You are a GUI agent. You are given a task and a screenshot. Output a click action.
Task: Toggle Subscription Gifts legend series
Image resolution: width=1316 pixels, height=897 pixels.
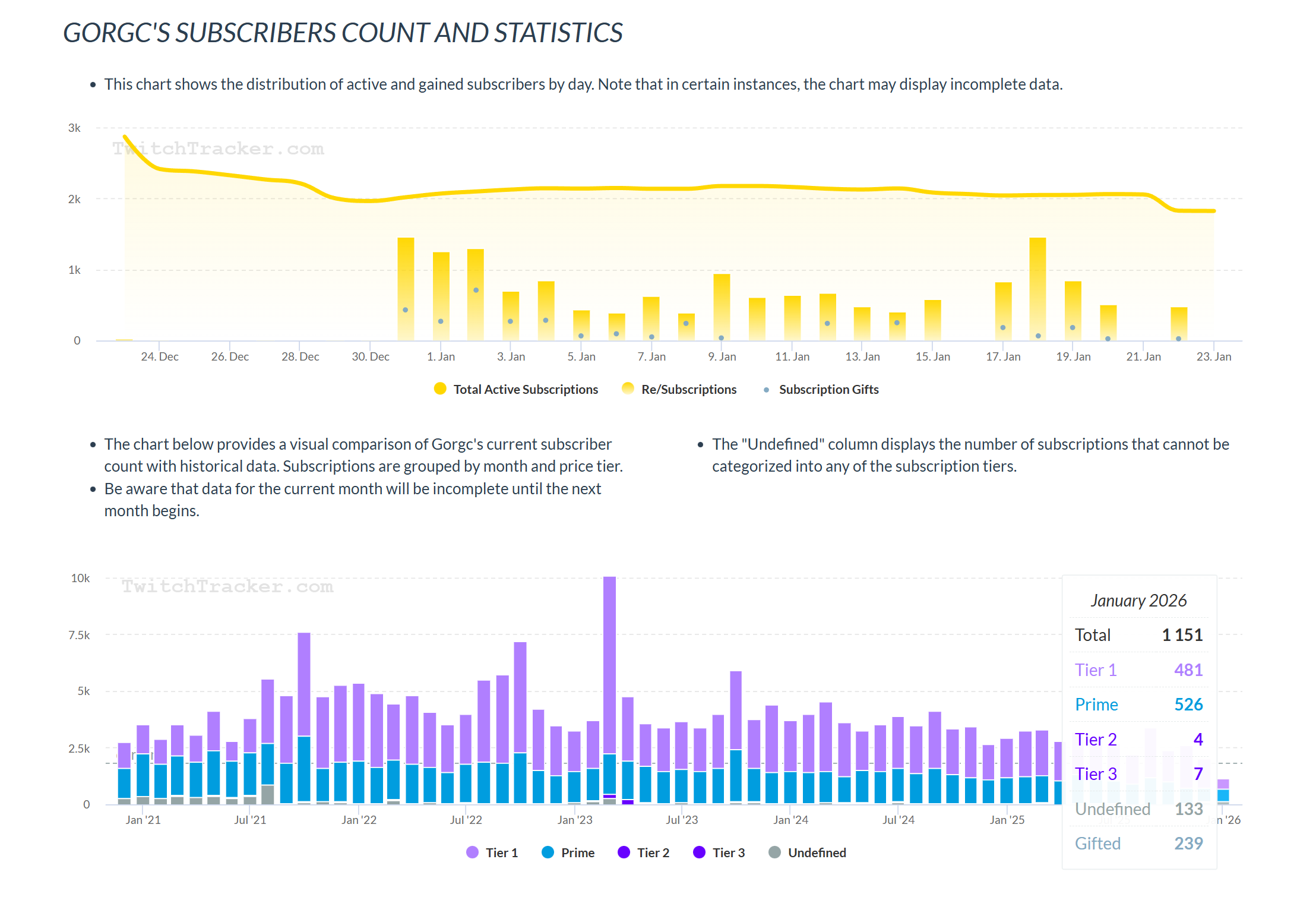(x=828, y=389)
